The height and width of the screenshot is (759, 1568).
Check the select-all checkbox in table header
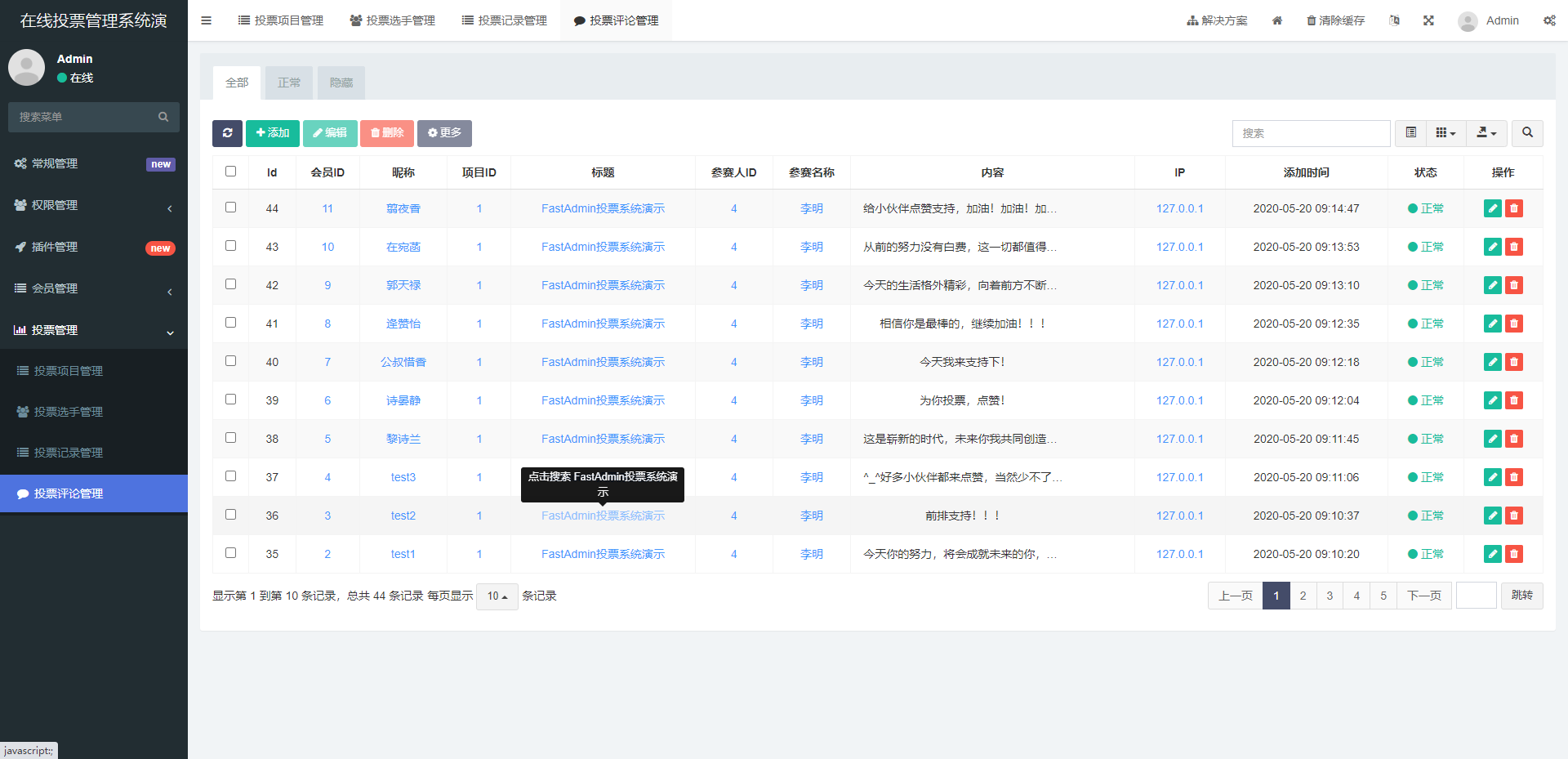230,172
